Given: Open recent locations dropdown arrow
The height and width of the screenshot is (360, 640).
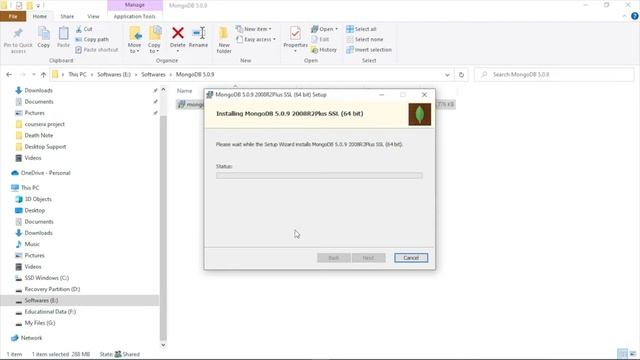Looking at the screenshot, I should (33, 75).
